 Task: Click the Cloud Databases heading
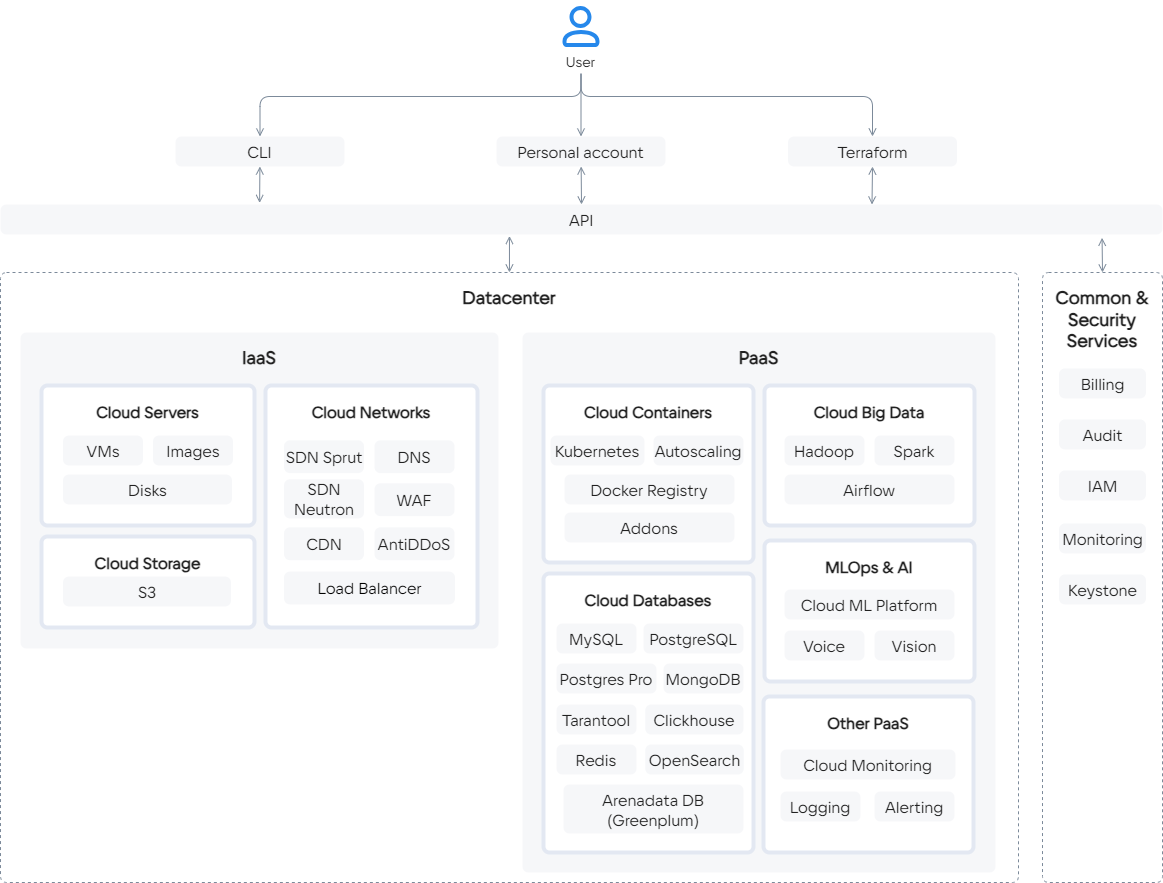click(x=648, y=600)
